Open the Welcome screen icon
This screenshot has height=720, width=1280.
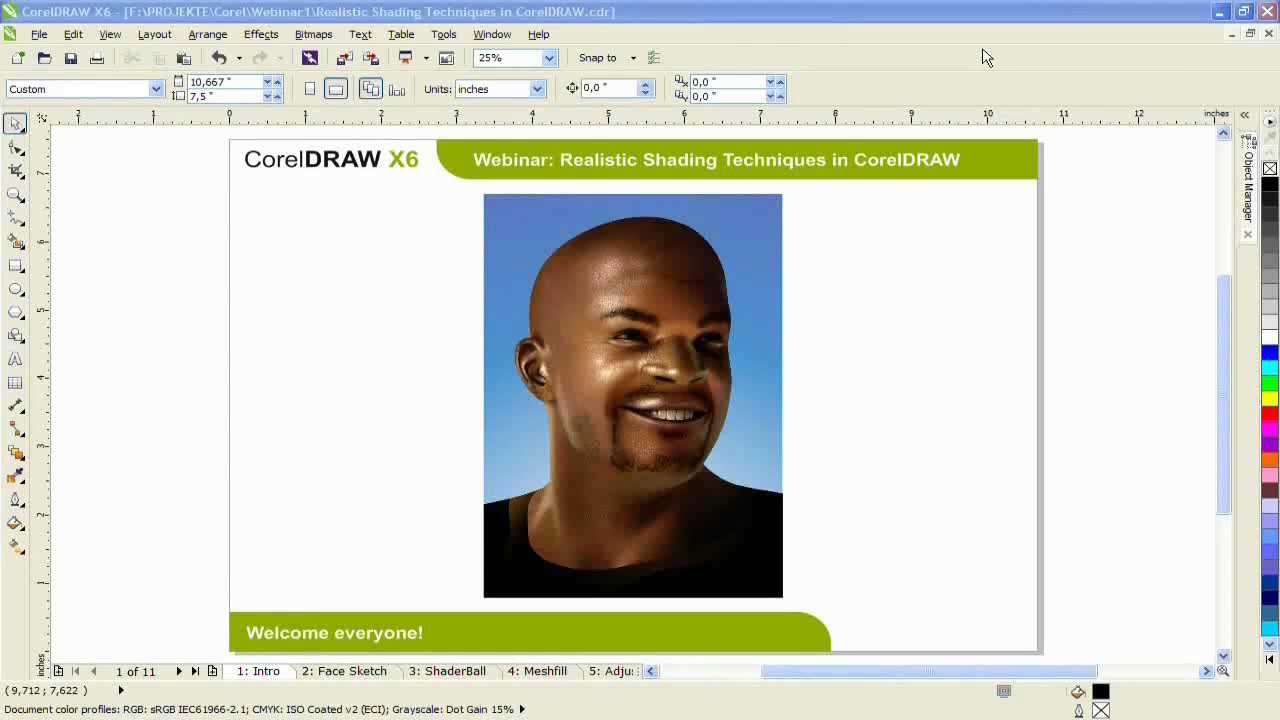click(x=447, y=58)
